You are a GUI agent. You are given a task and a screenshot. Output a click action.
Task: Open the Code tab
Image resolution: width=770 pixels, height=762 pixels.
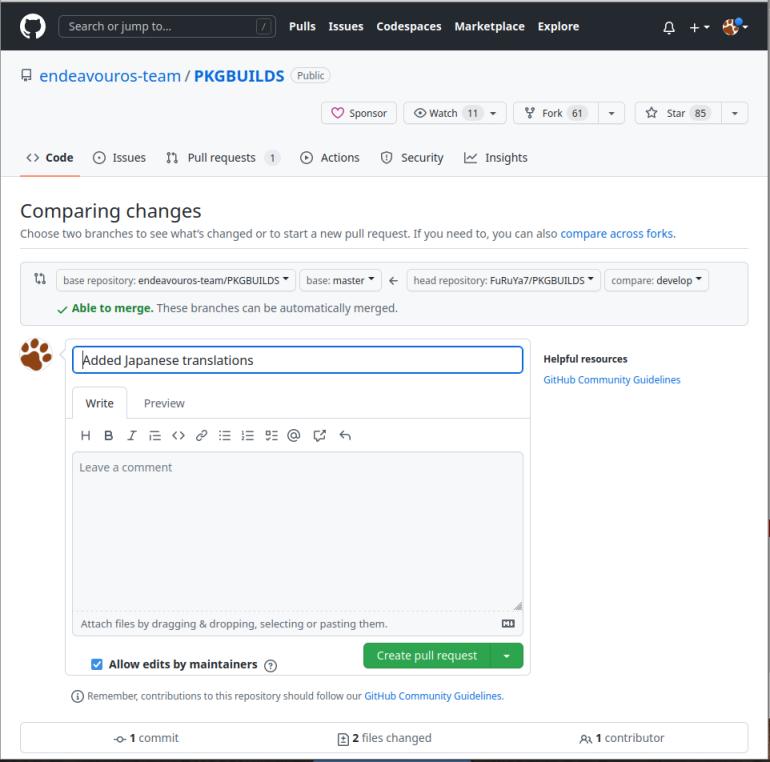click(50, 158)
